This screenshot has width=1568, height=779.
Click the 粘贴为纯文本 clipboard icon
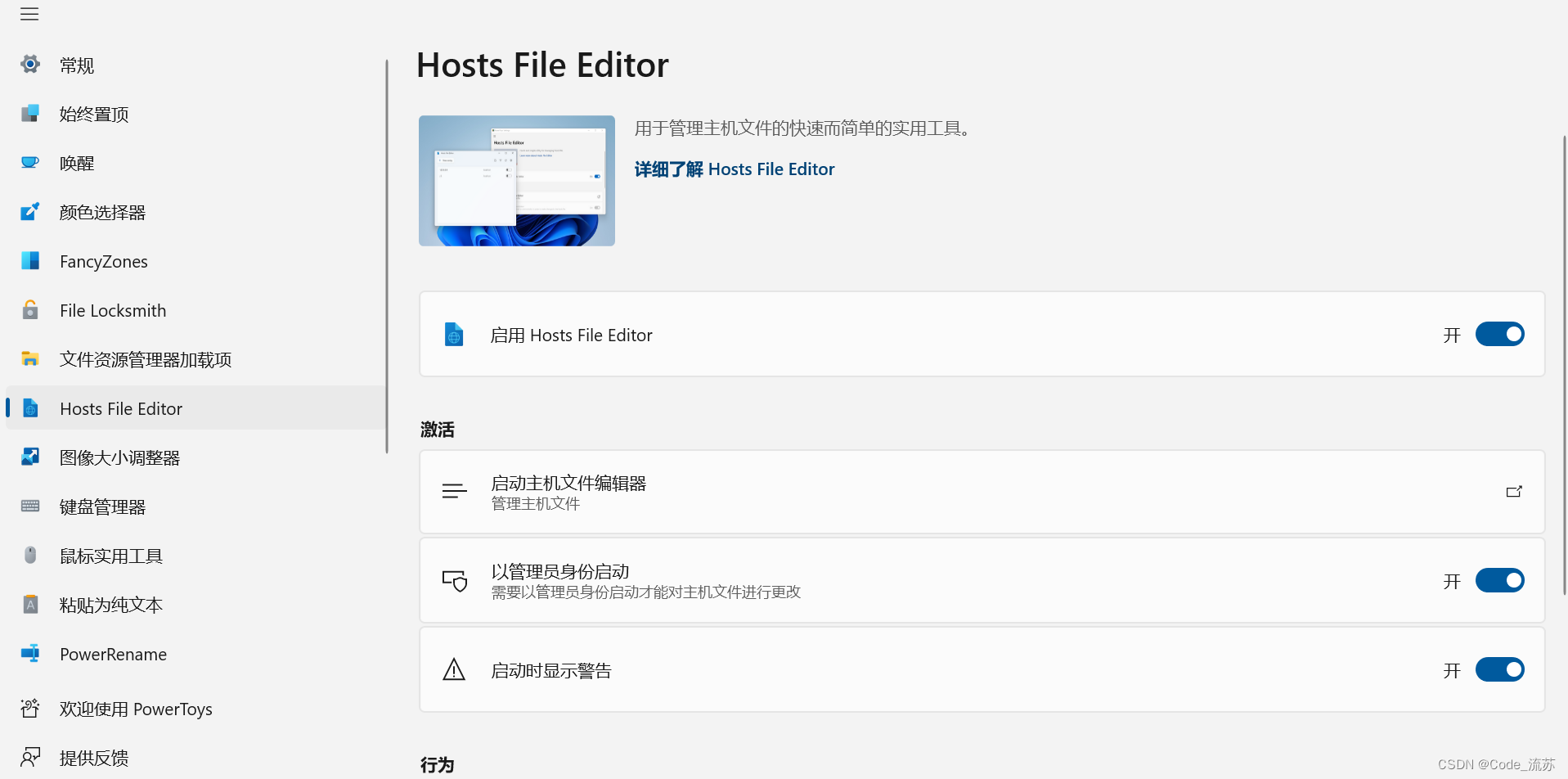(30, 604)
